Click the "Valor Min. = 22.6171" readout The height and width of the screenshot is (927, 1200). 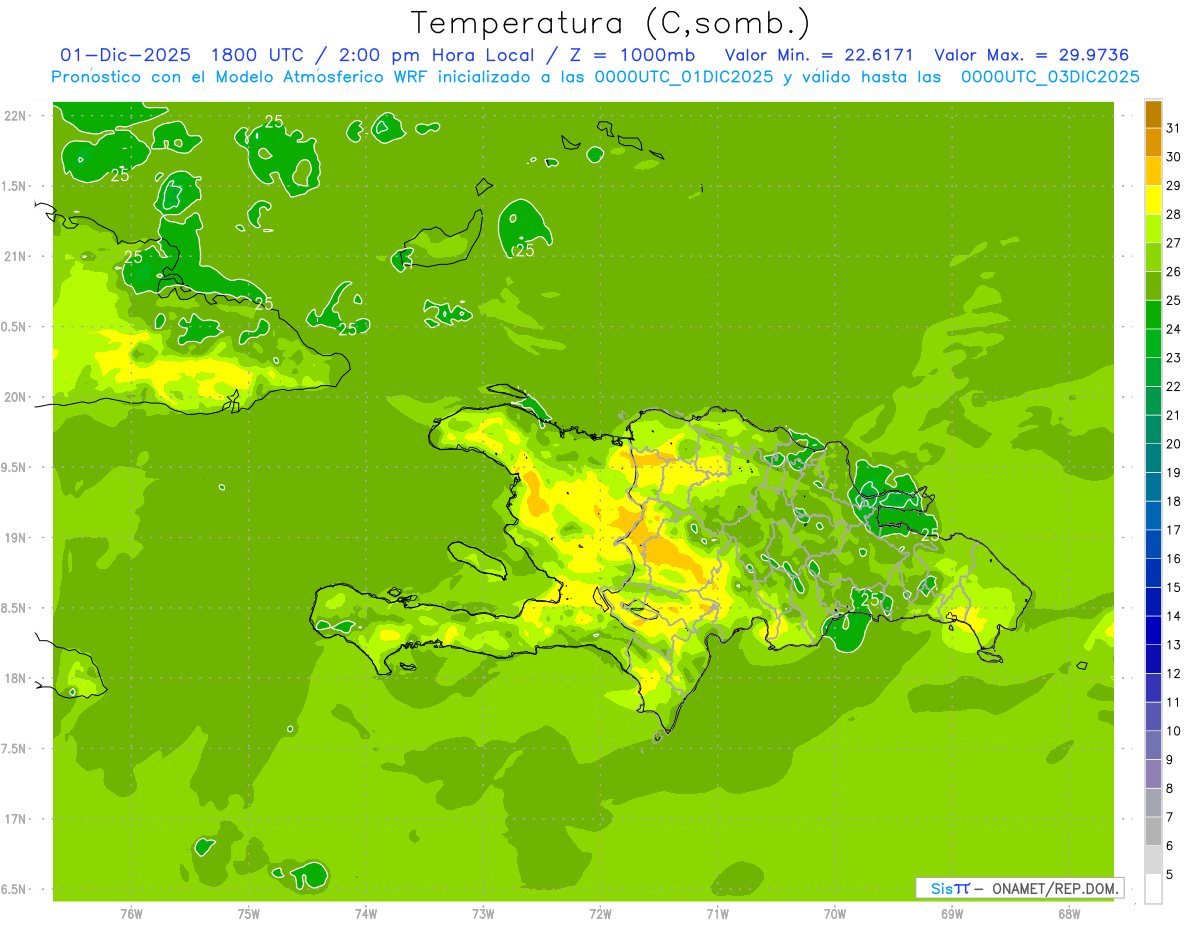(819, 55)
